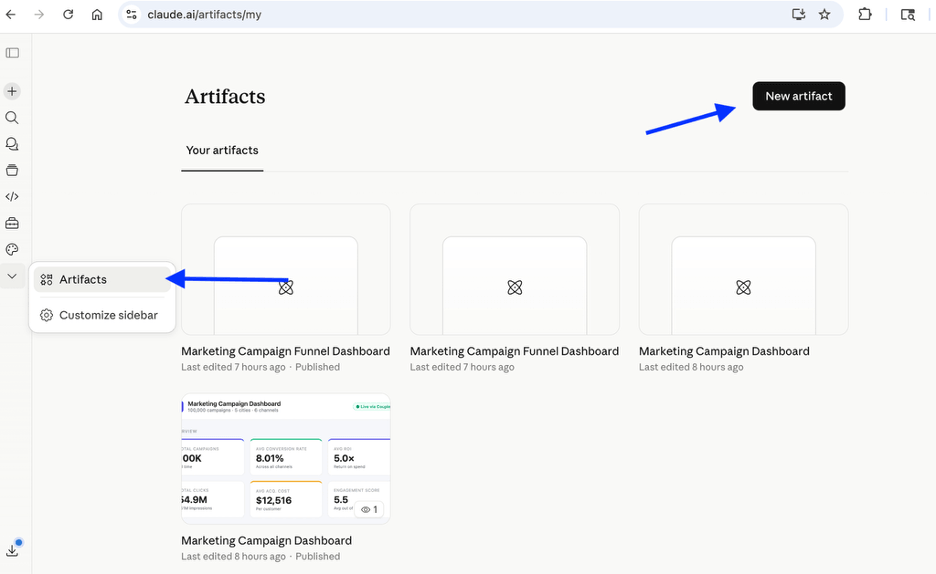The image size is (936, 574).
Task: Open the Code icon in the sidebar
Action: pyautogui.click(x=12, y=196)
